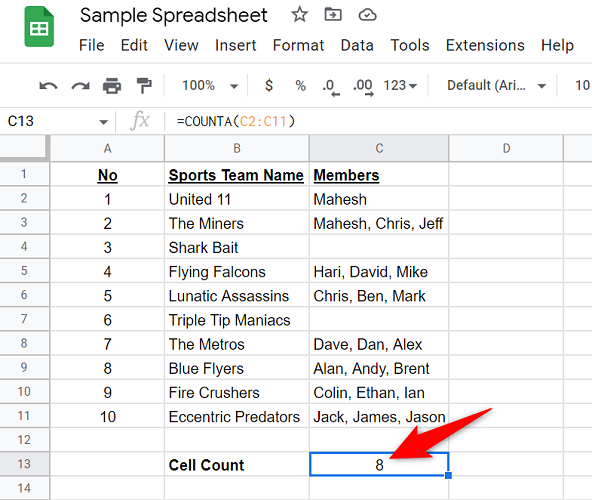Select the 'Eccentric Predators' cell
The width and height of the screenshot is (592, 500).
[237, 416]
